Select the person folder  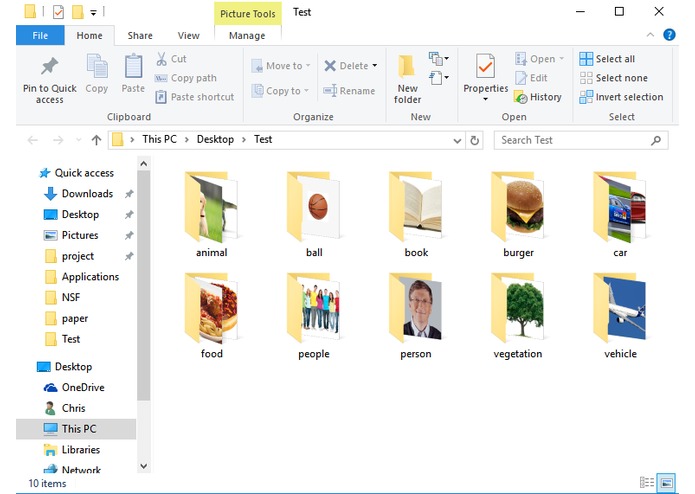(416, 316)
